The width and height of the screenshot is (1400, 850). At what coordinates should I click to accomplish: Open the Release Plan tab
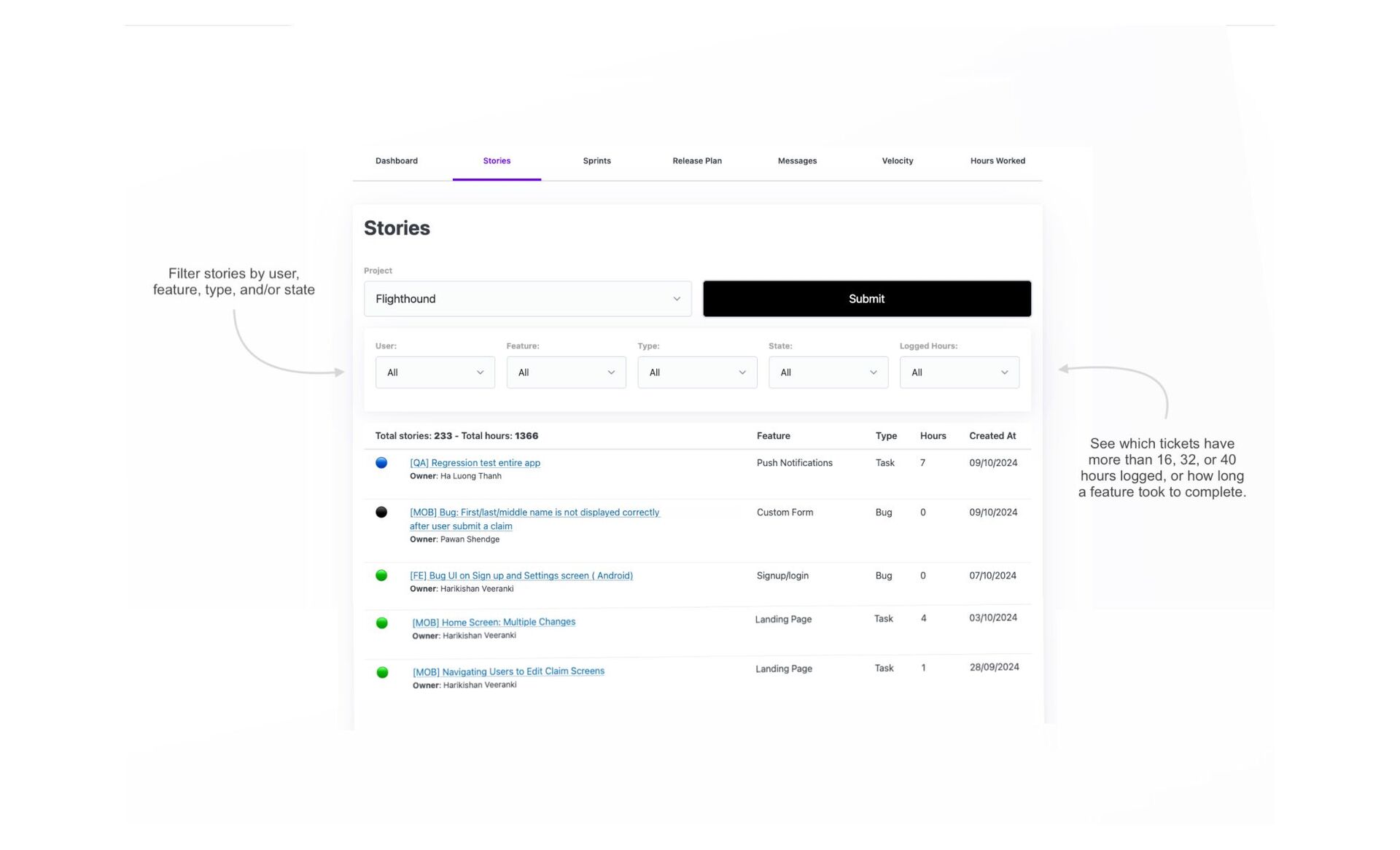pos(696,161)
